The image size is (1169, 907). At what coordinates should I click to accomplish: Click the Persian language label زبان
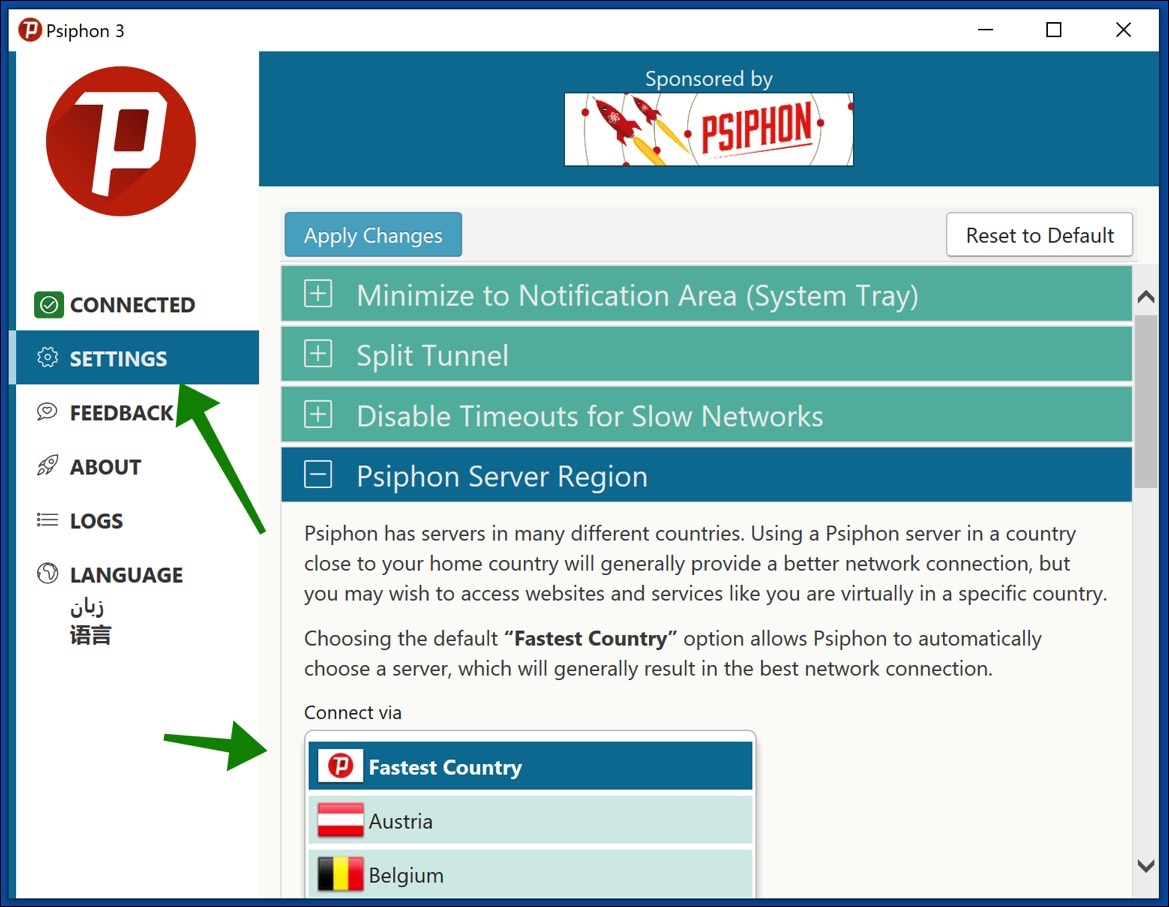point(87,607)
